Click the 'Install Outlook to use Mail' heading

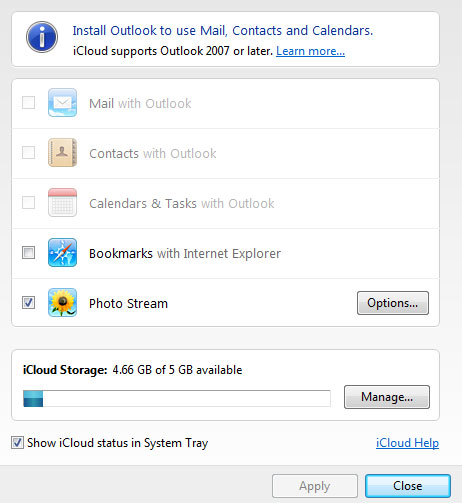coord(223,31)
